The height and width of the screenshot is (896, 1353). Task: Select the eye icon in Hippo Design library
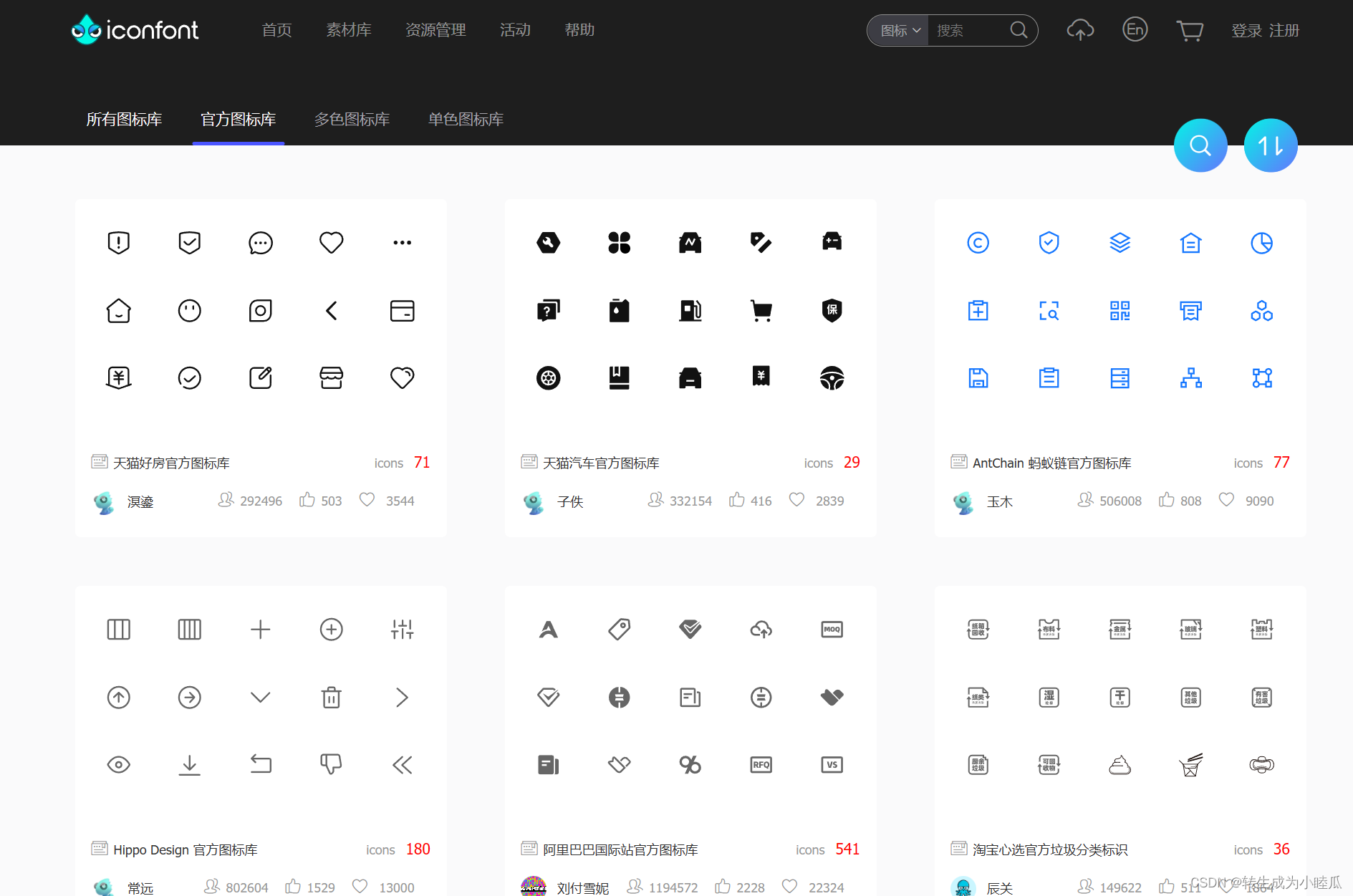[119, 764]
